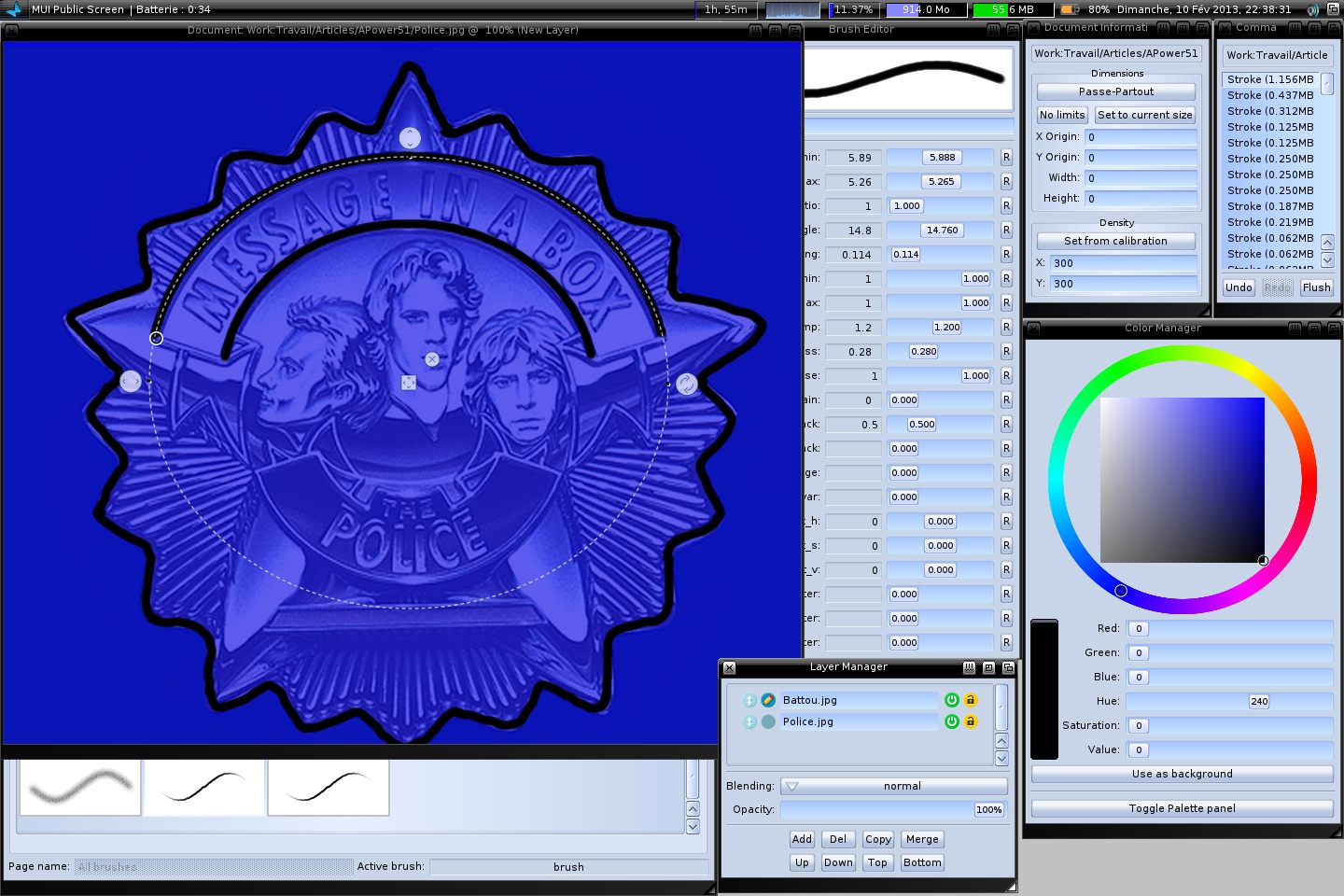Click the Density Y field showing 300

1124,284
